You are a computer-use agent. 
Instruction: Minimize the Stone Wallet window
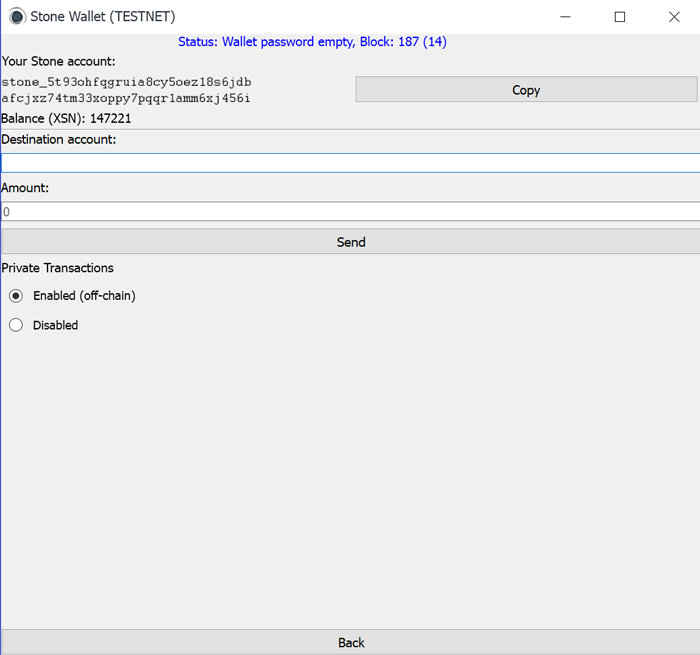click(565, 17)
